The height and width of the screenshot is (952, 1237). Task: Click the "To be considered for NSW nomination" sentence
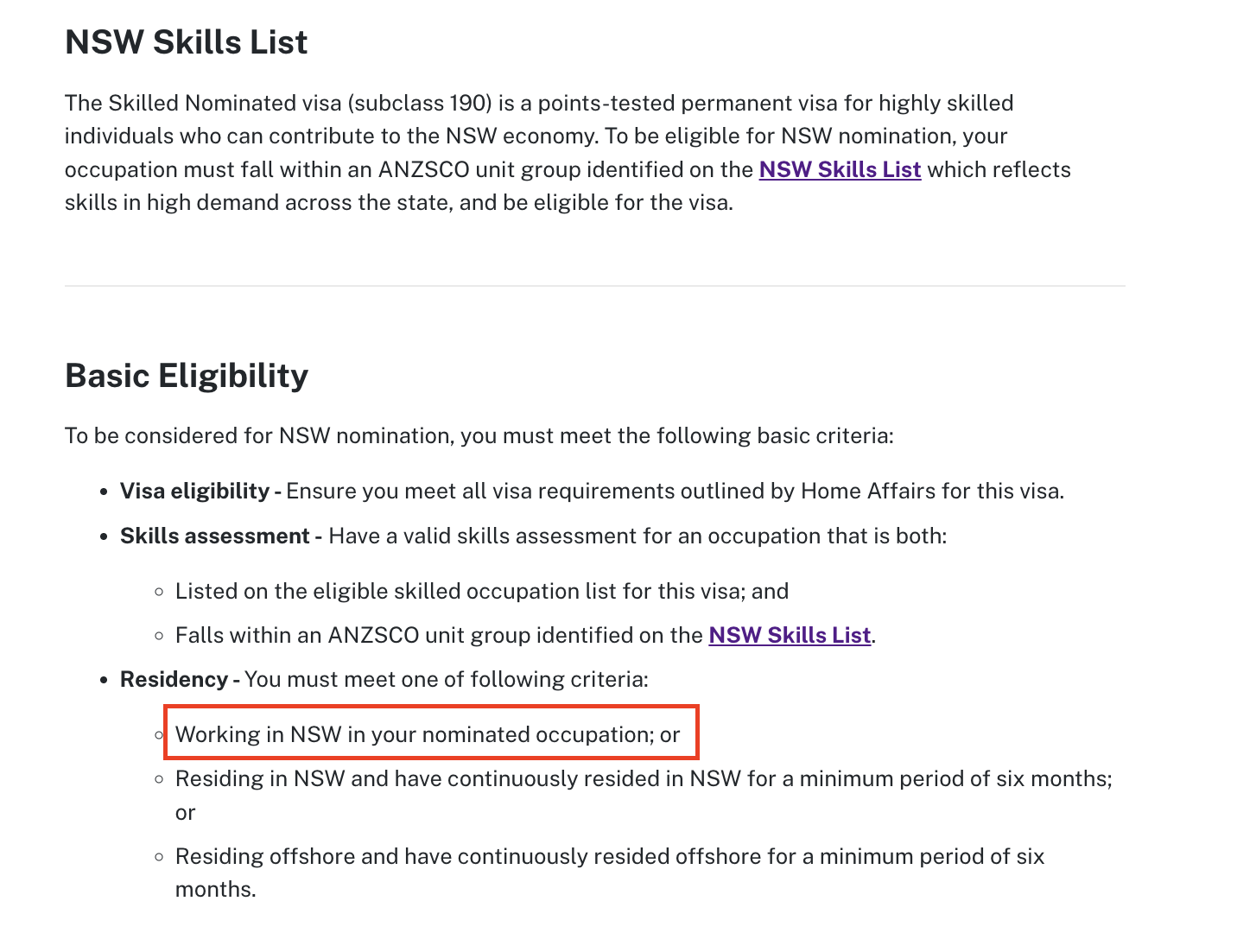click(479, 436)
